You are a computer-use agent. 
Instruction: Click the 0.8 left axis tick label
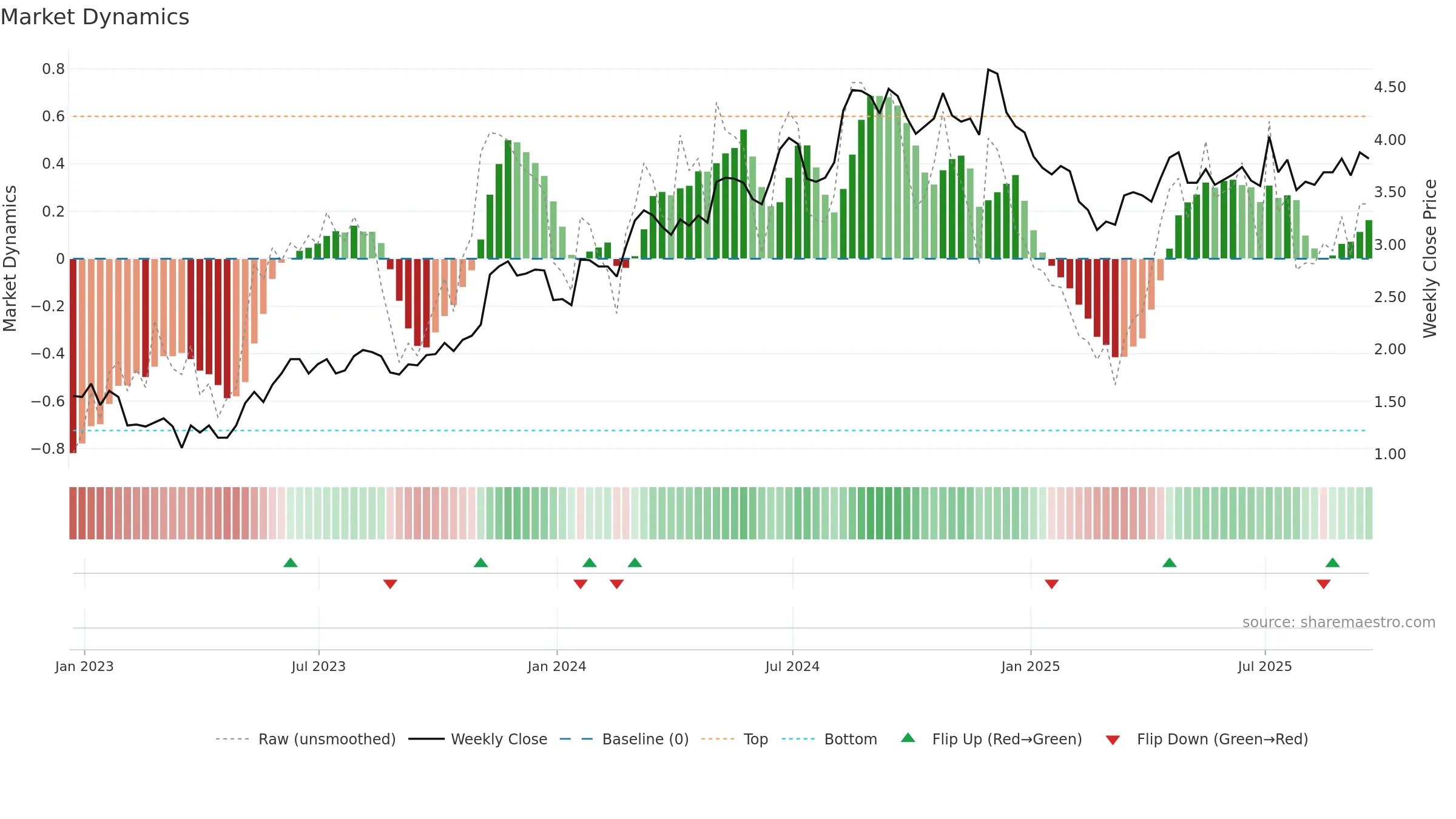coord(53,69)
